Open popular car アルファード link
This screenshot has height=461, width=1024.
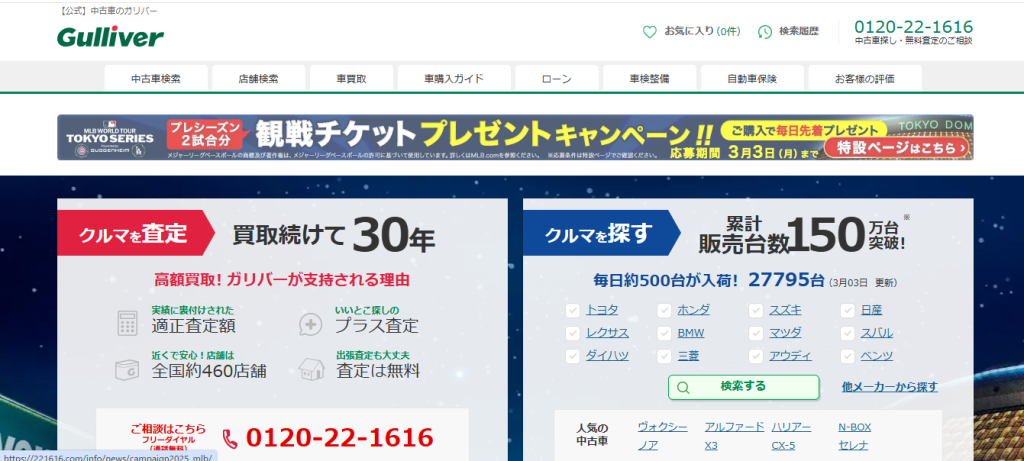[734, 428]
